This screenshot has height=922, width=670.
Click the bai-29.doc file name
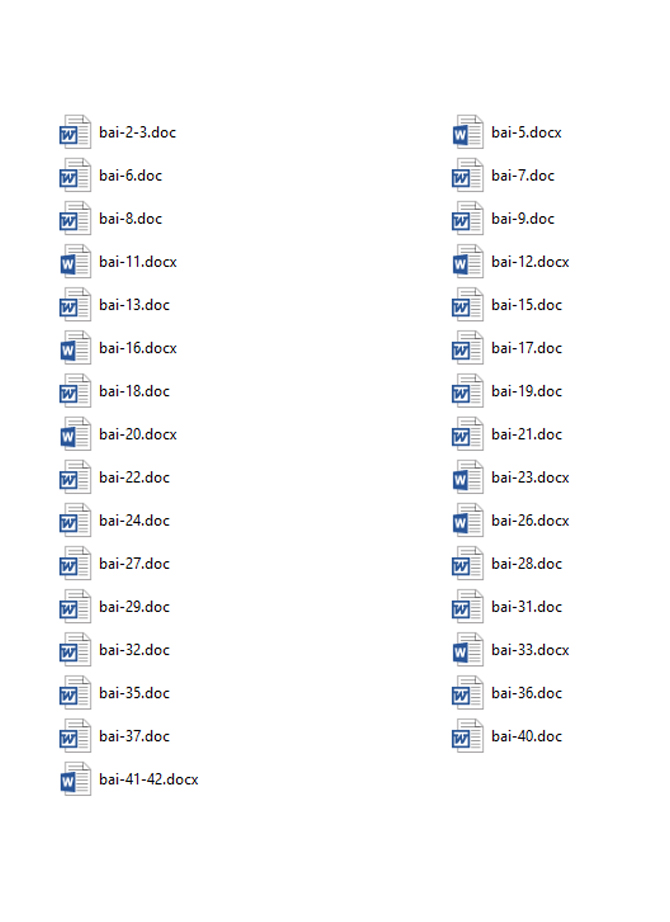pyautogui.click(x=134, y=607)
